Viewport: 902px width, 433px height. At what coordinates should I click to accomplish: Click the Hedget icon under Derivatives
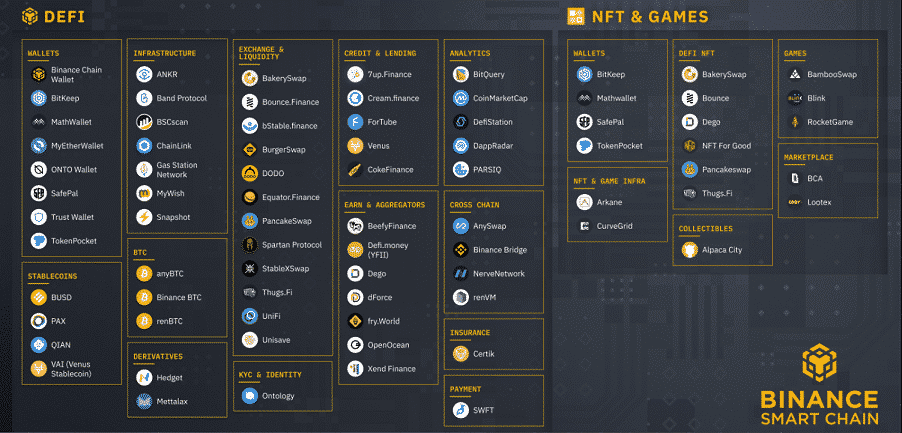(144, 378)
